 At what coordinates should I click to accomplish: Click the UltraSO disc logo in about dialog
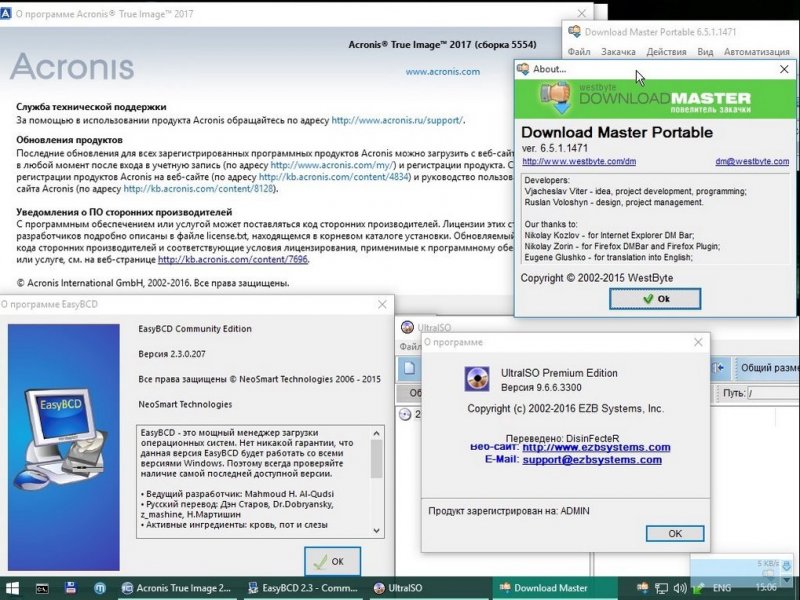tap(477, 379)
